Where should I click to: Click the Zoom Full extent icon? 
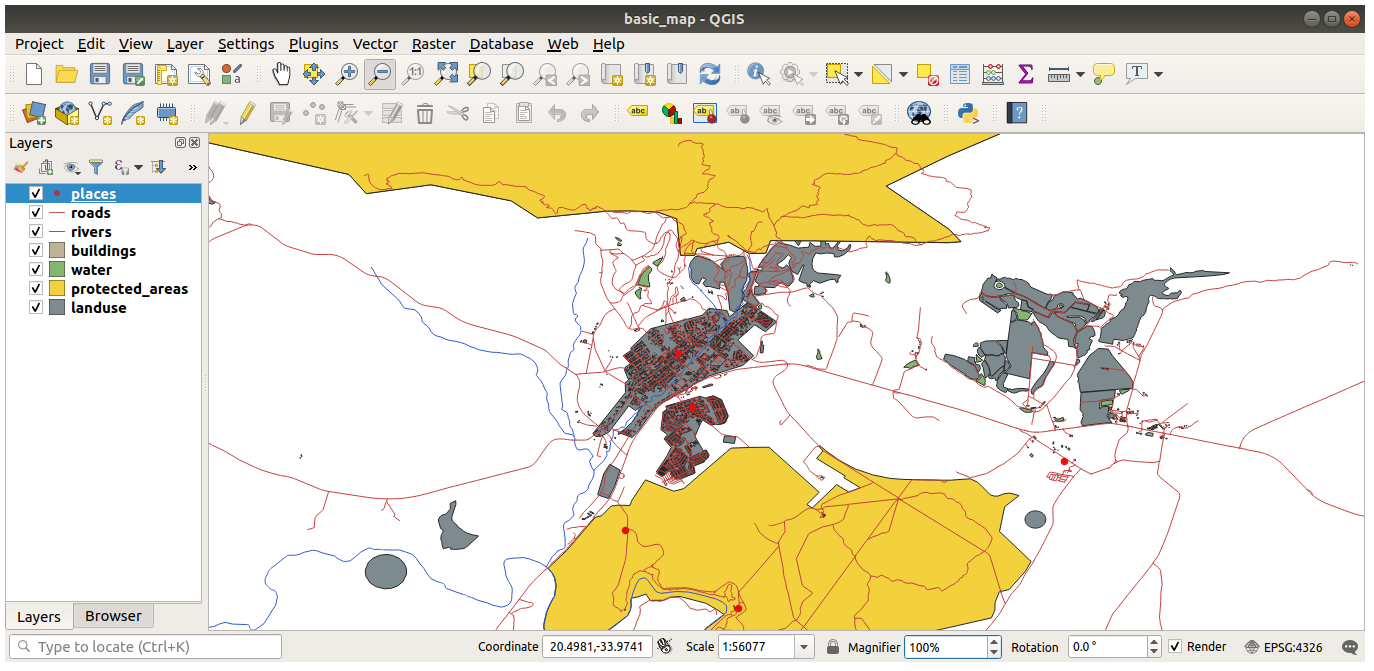[446, 74]
